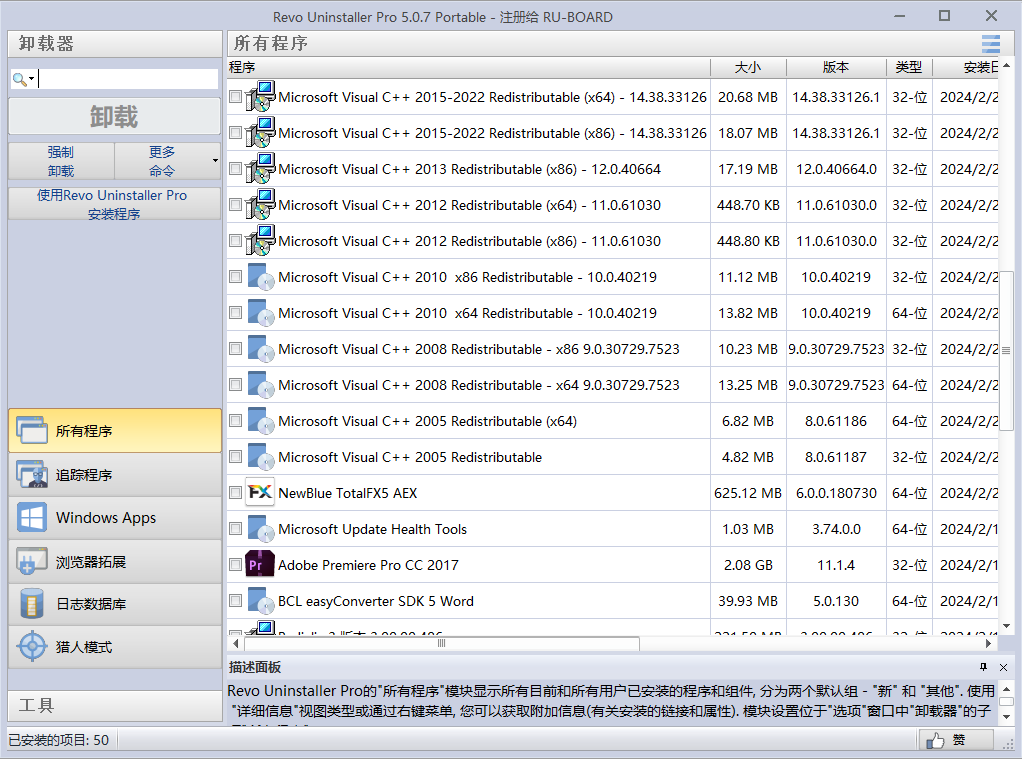Click the Adobe Premiere Pro CC 2017 icon
The image size is (1022, 759).
click(260, 565)
